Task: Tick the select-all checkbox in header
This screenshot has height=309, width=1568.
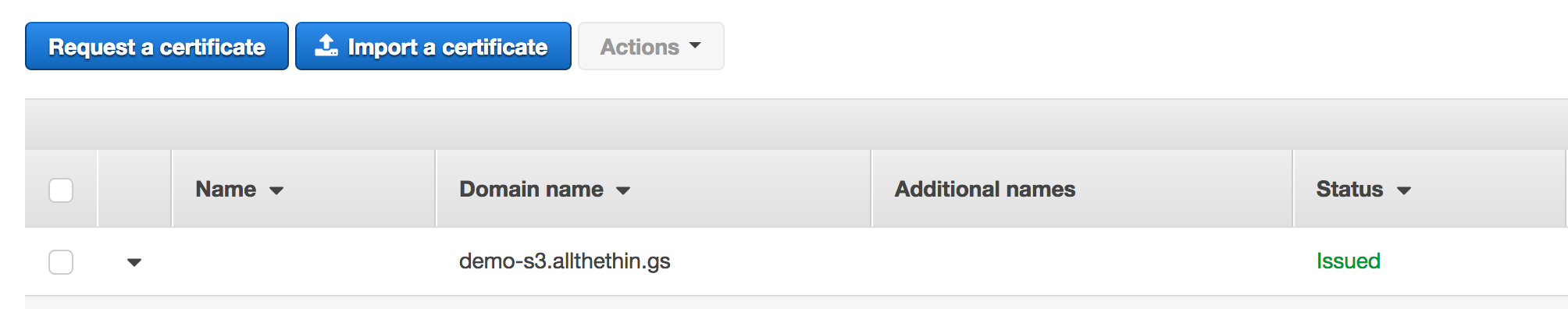Action: click(61, 190)
